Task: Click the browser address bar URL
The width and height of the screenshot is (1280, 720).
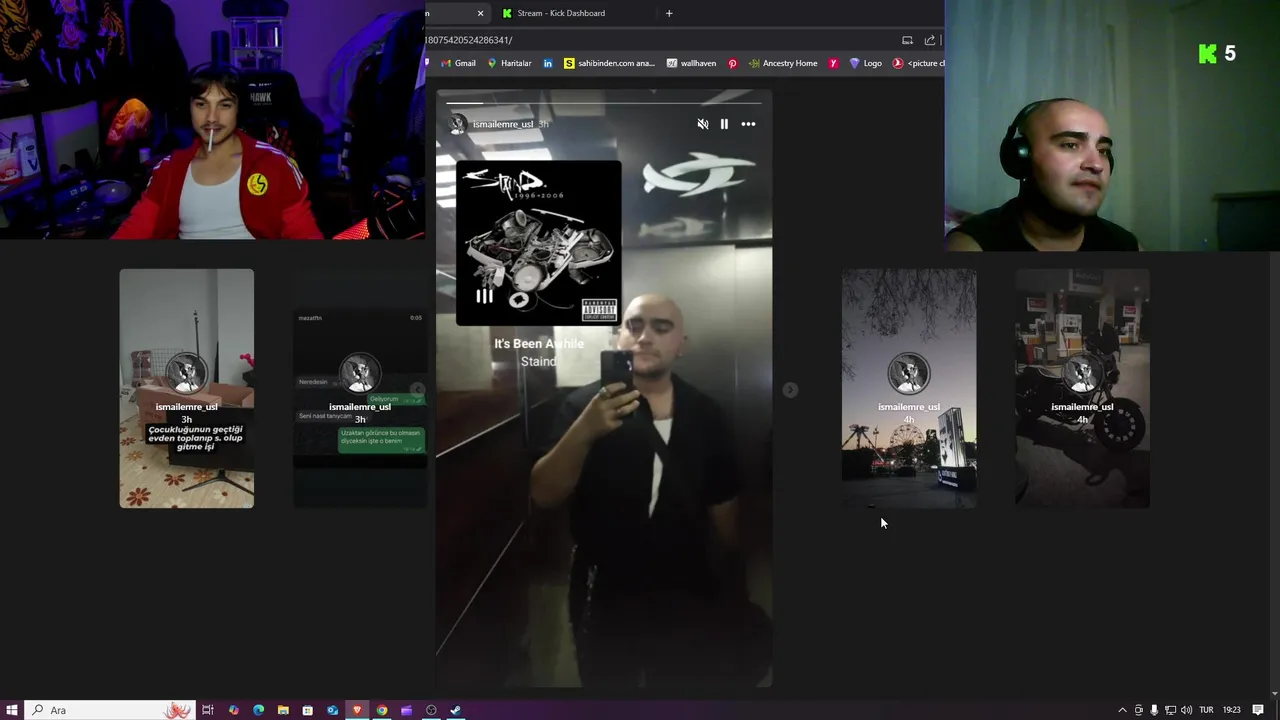Action: [468, 40]
